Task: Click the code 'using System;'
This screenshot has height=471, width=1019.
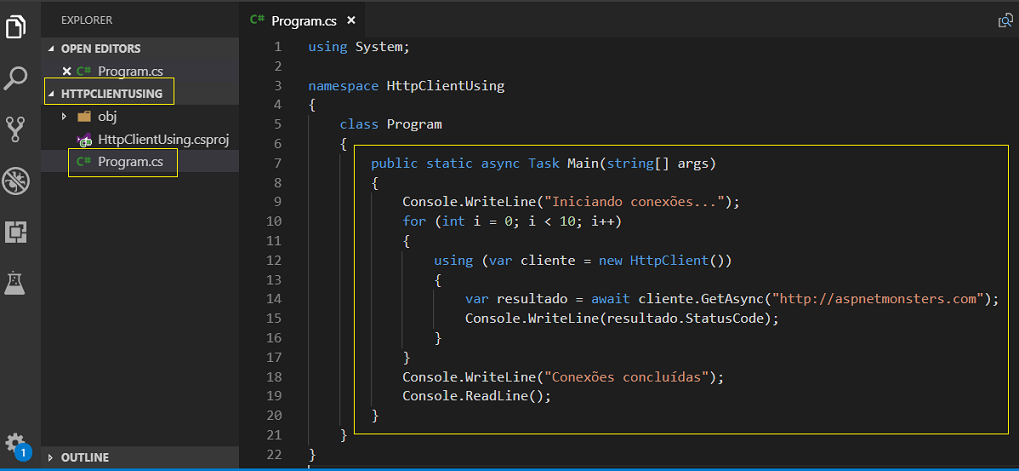Action: click(x=359, y=47)
